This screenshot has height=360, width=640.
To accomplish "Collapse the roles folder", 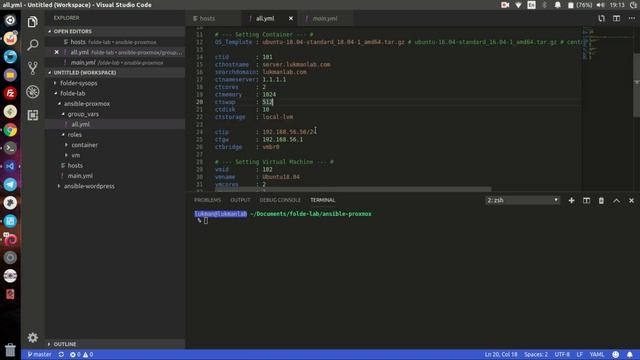I will 74,135.
